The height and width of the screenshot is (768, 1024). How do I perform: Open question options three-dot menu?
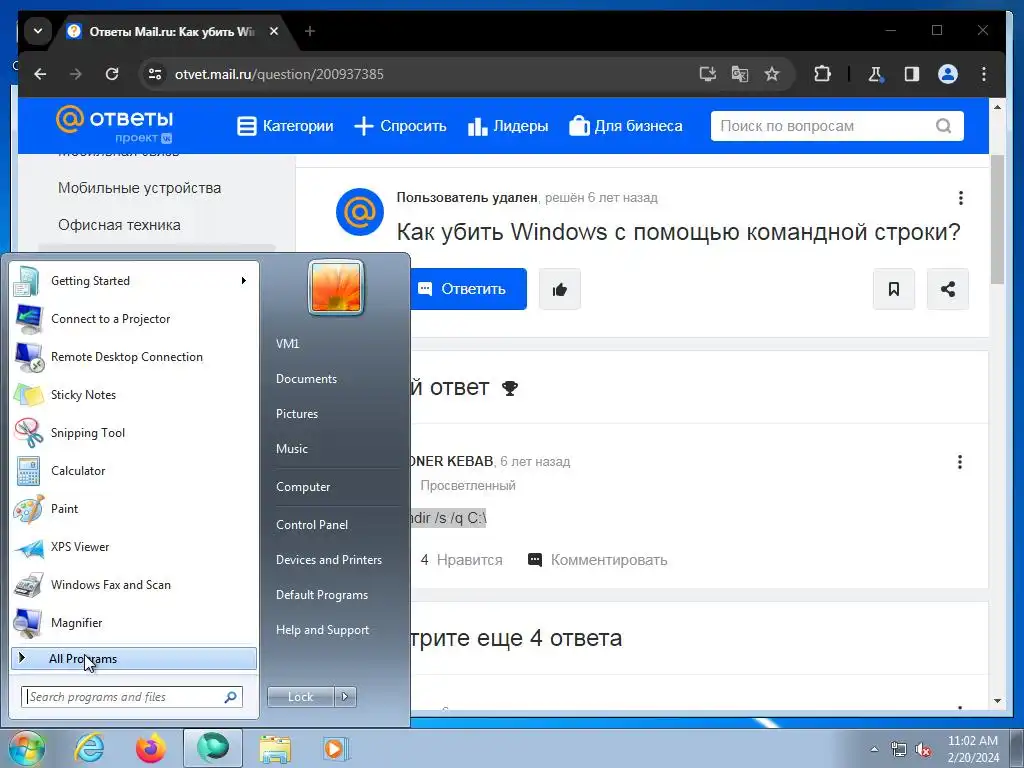tap(960, 198)
